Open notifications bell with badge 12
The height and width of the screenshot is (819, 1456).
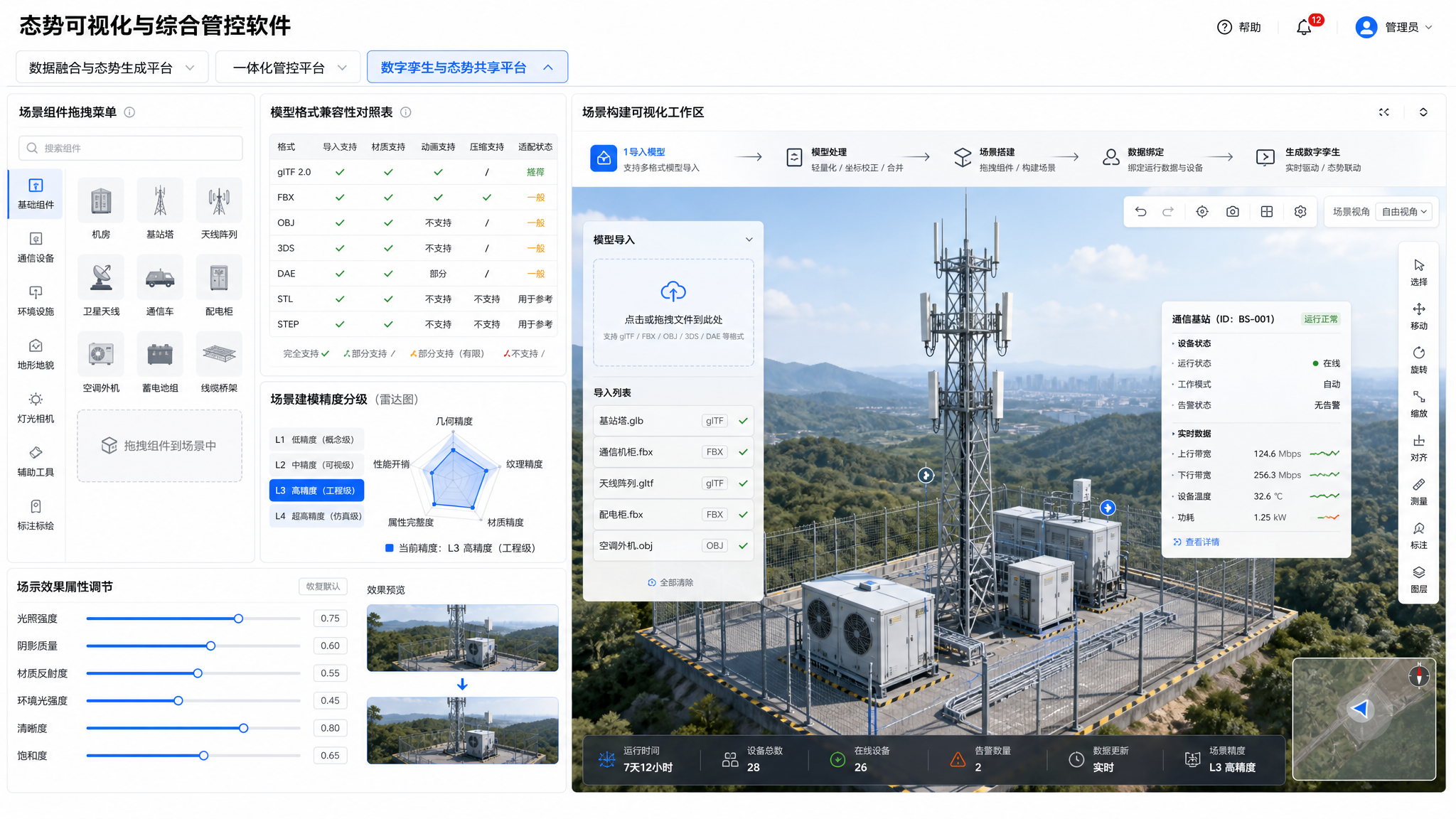pyautogui.click(x=1305, y=27)
